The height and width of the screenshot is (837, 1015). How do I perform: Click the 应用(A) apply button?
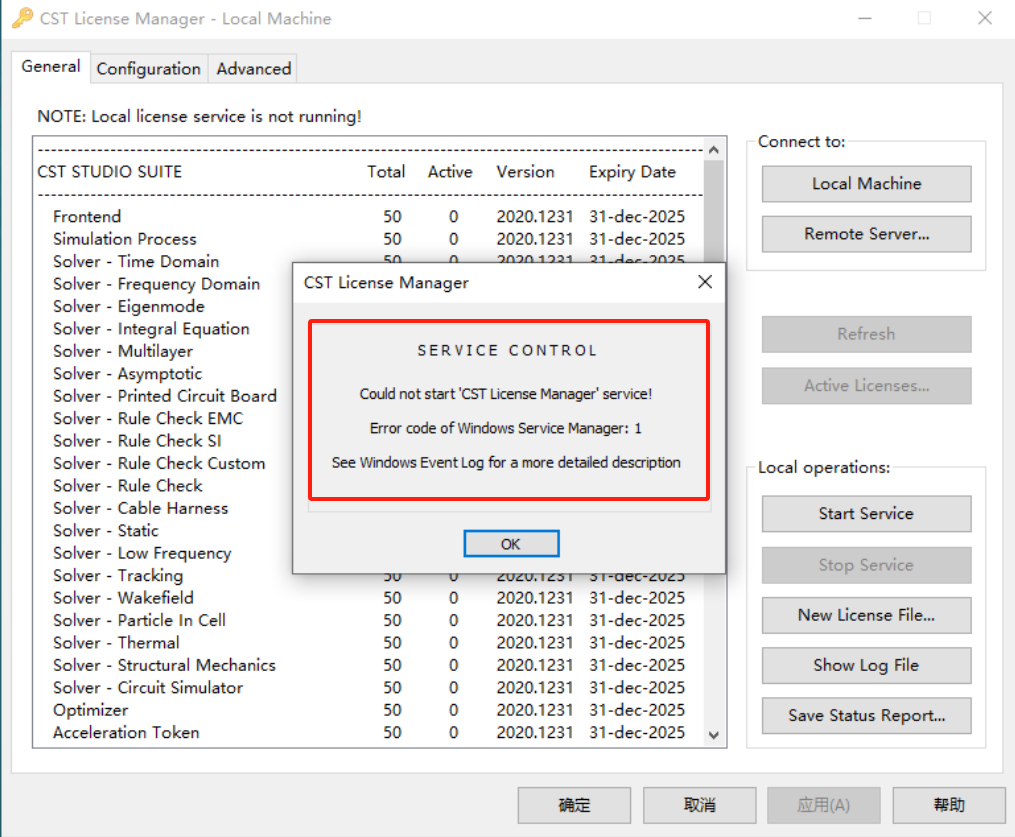(x=823, y=805)
